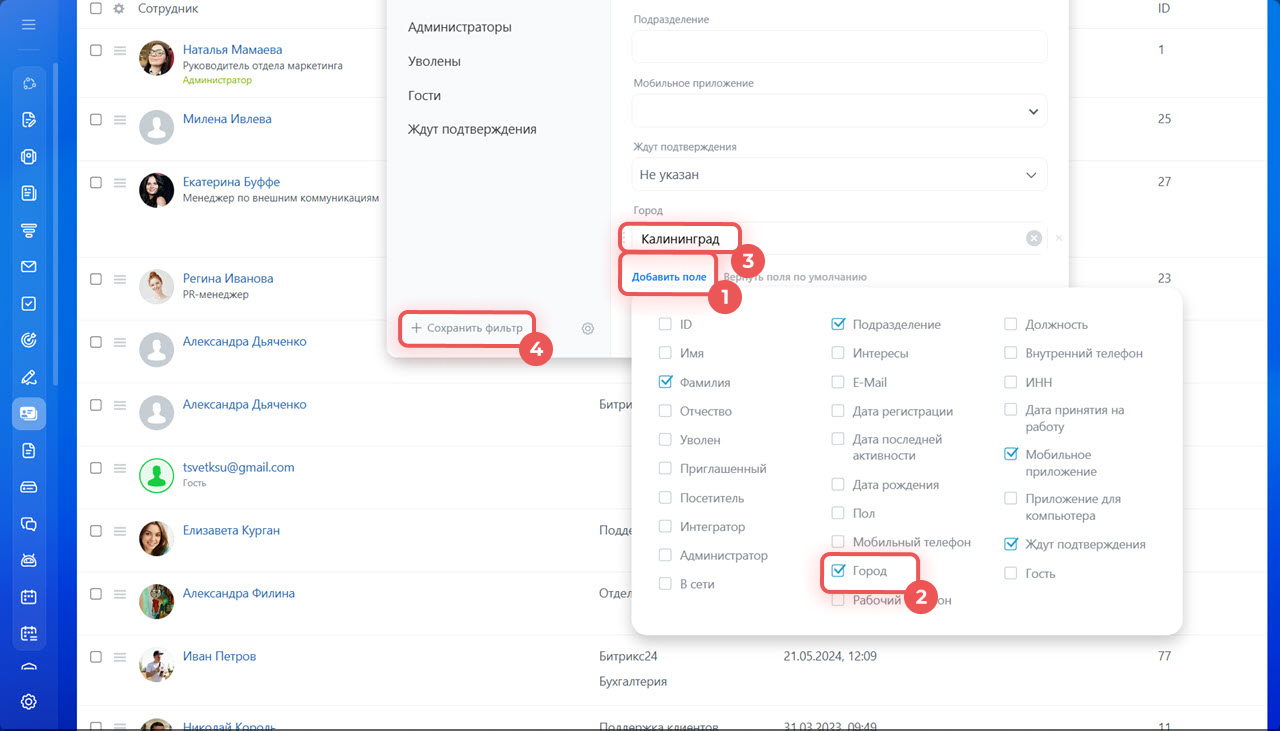Uncheck Мобильное приложение field checkbox
The image size is (1280, 731).
click(x=1011, y=454)
